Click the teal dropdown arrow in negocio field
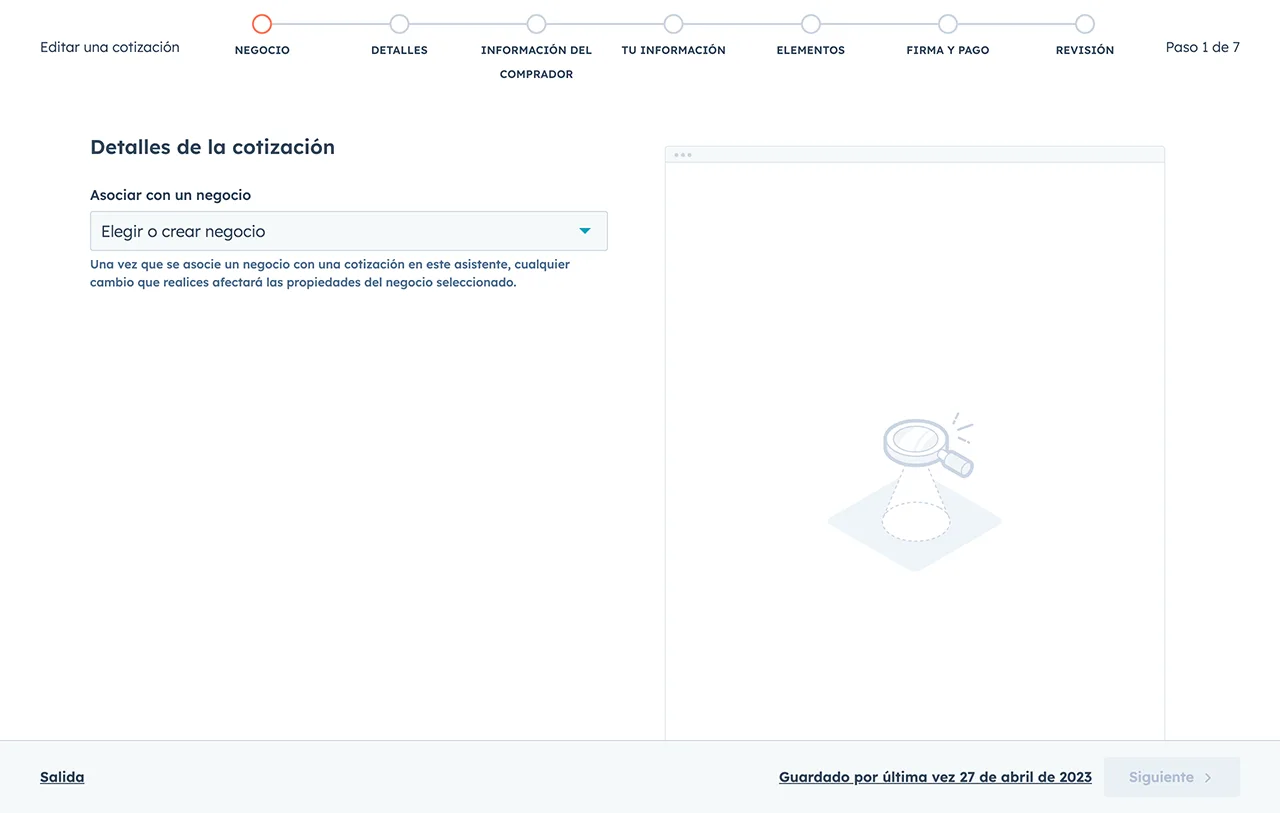 (x=585, y=231)
